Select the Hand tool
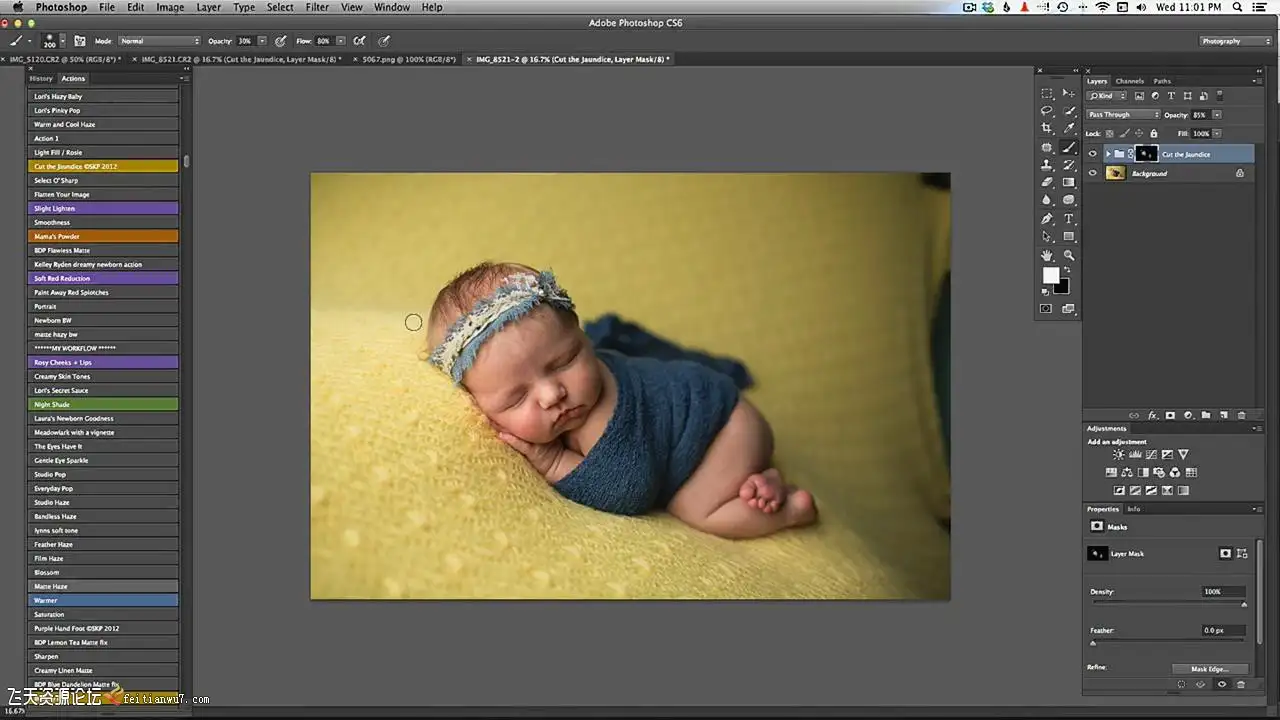 [1047, 255]
